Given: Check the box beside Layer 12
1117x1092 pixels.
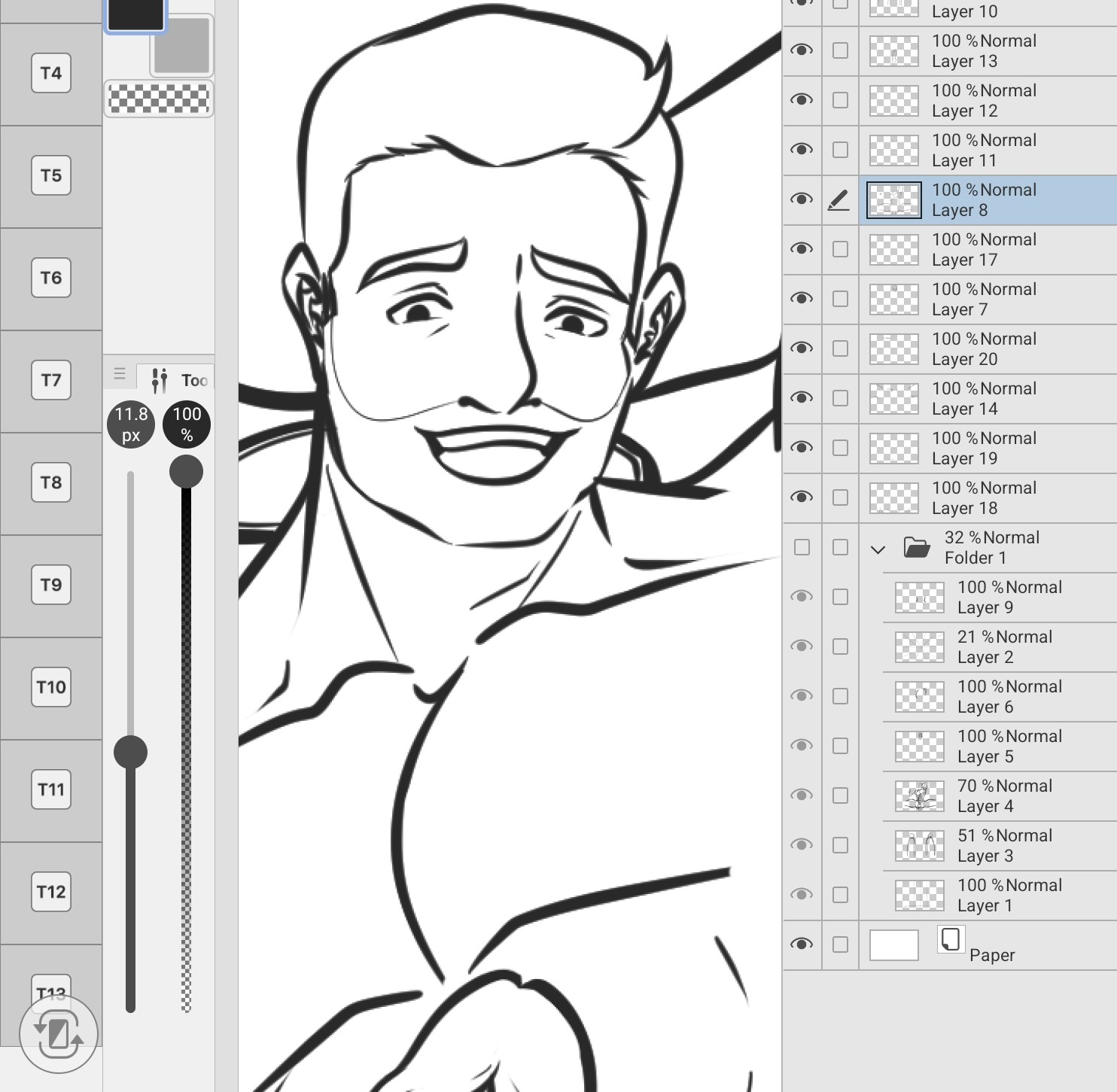Looking at the screenshot, I should pos(840,100).
